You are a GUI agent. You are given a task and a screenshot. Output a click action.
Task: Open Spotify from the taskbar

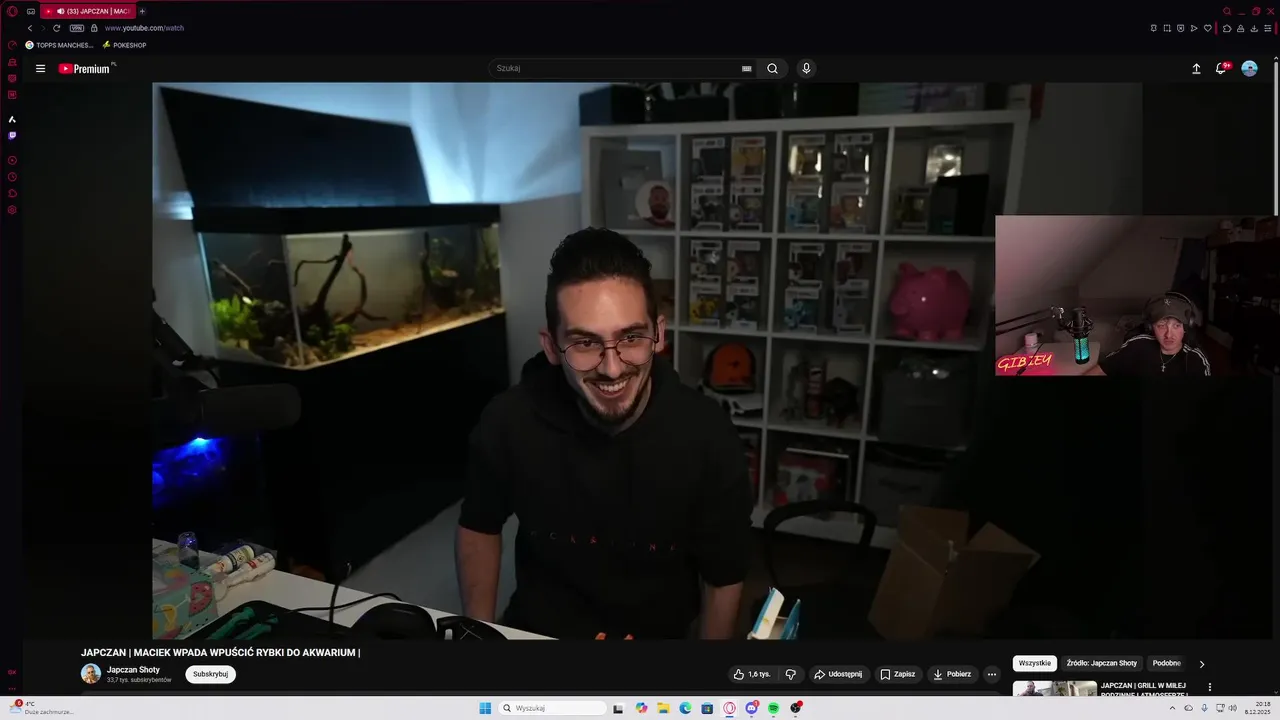point(773,708)
